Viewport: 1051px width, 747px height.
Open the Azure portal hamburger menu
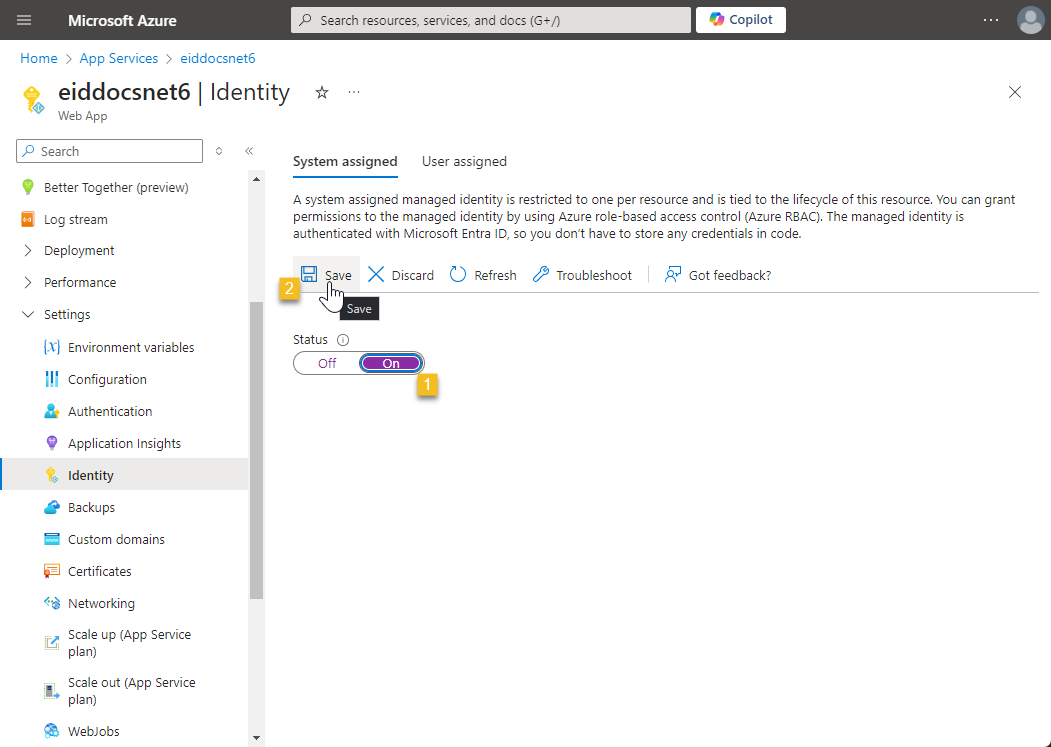[x=25, y=20]
